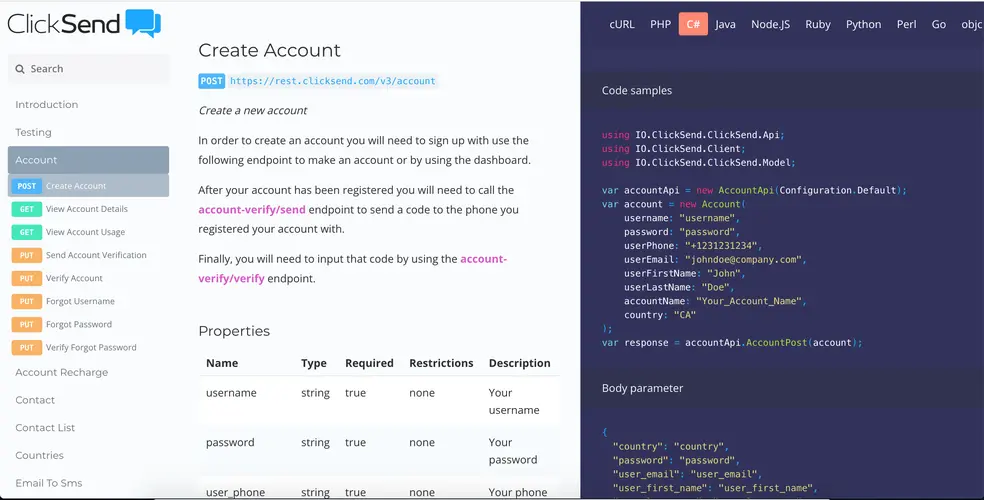This screenshot has height=500, width=984.
Task: Click the rest.clicksend.com/v3/account endpoint URL
Action: tap(333, 81)
